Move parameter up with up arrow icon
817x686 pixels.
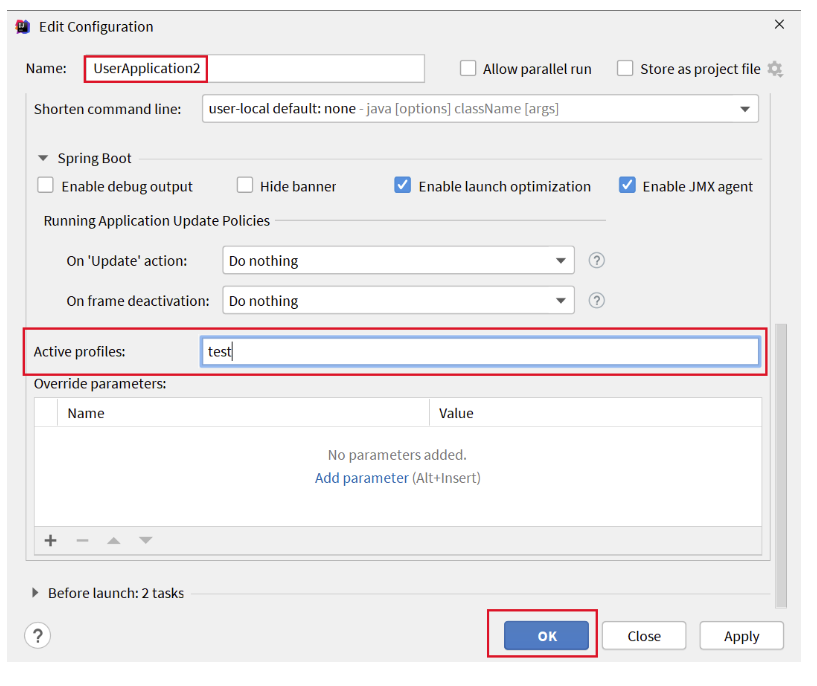[x=114, y=540]
